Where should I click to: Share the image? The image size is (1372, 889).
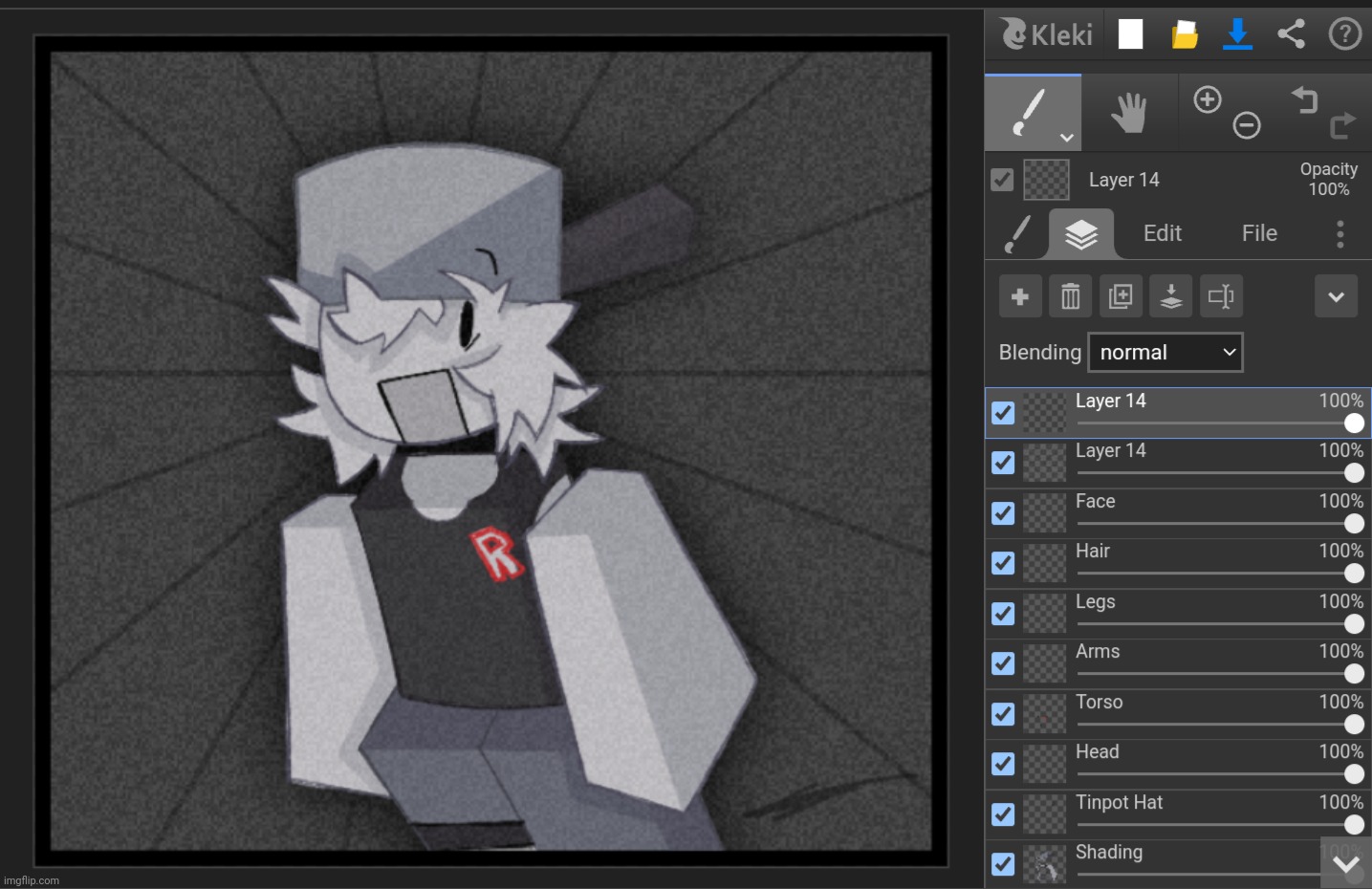(1292, 34)
